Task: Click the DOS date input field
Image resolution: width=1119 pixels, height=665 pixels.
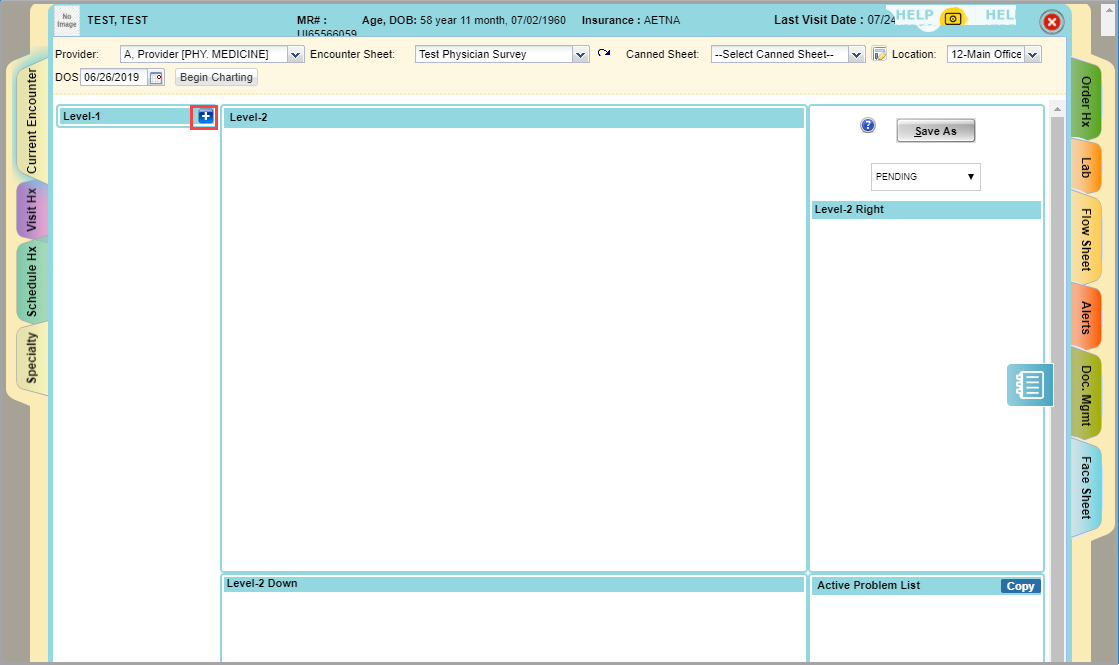Action: (x=113, y=78)
